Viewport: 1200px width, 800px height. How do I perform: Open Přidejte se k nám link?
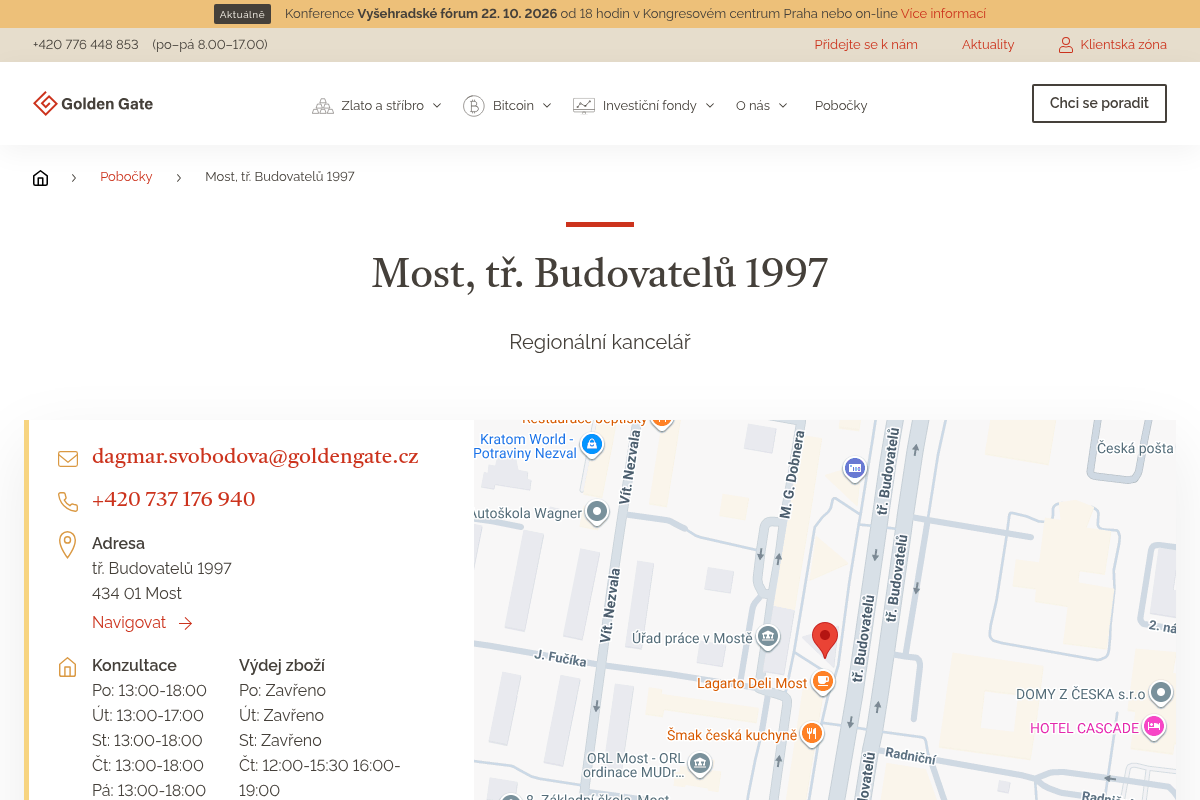point(866,44)
